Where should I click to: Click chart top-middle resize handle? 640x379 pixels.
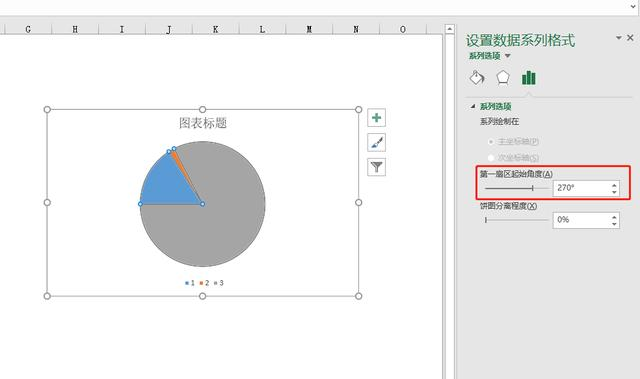(202, 109)
